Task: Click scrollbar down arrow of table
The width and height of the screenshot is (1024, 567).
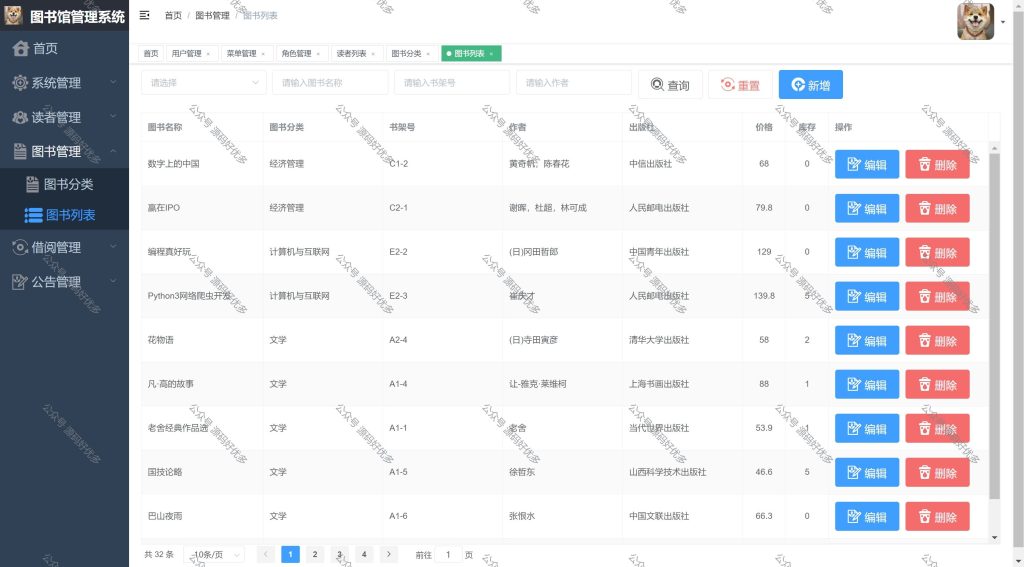Action: tap(995, 538)
